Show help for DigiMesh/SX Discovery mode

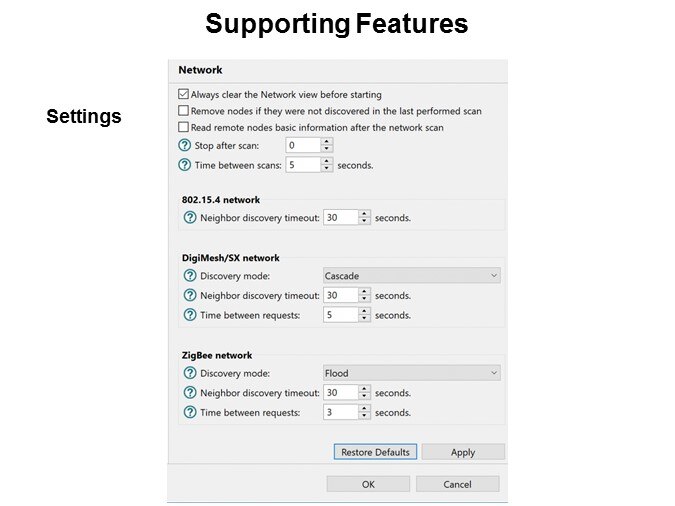[190, 276]
